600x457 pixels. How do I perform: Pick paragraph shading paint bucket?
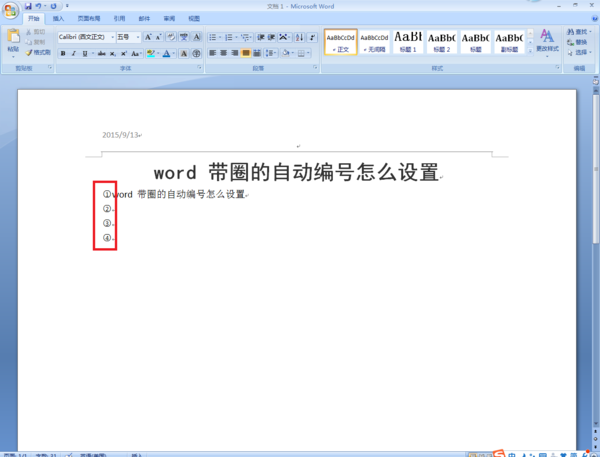[285, 53]
